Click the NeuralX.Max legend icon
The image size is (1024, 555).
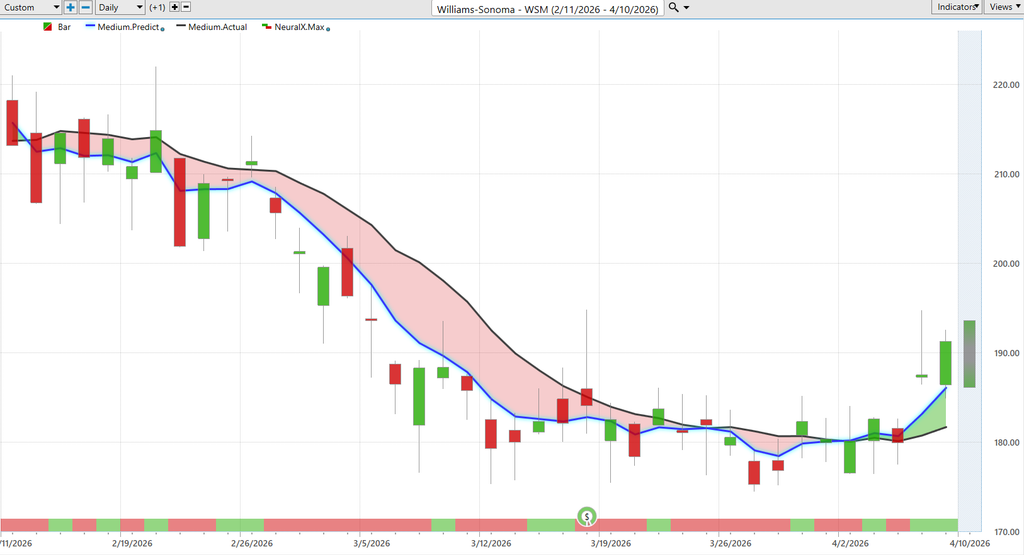click(x=266, y=27)
